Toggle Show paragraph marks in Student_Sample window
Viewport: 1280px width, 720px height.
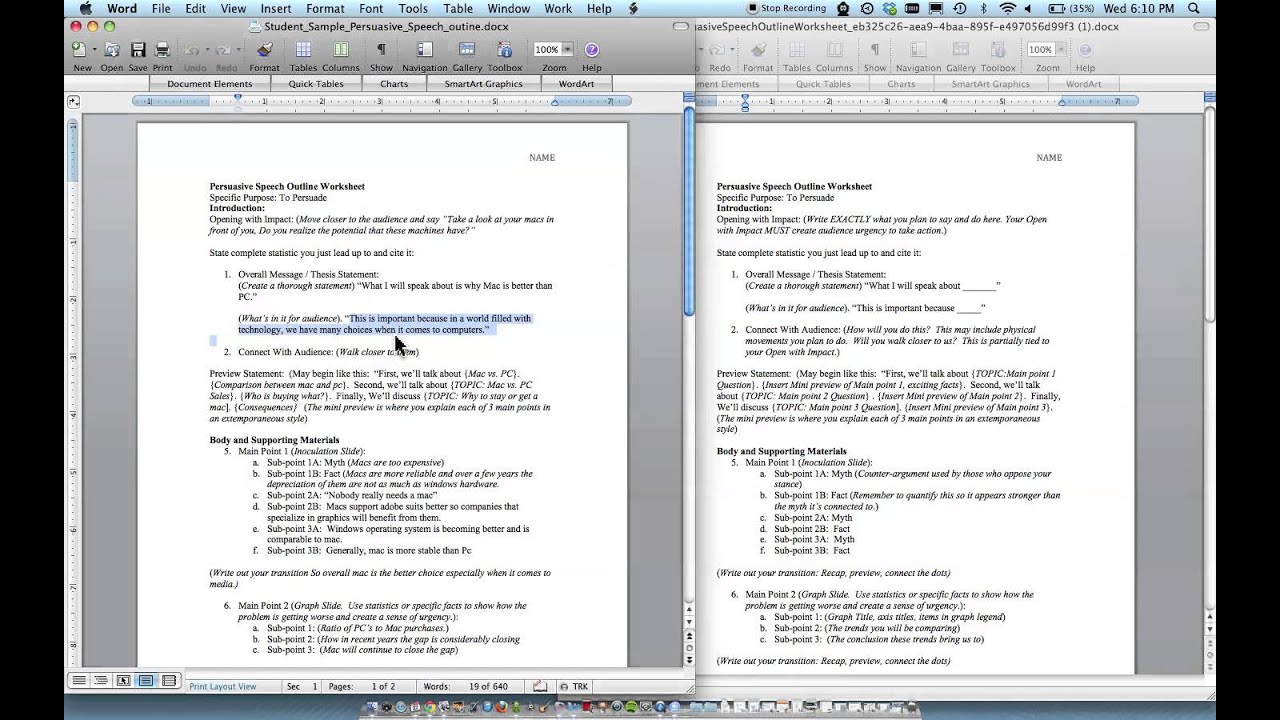(x=381, y=50)
